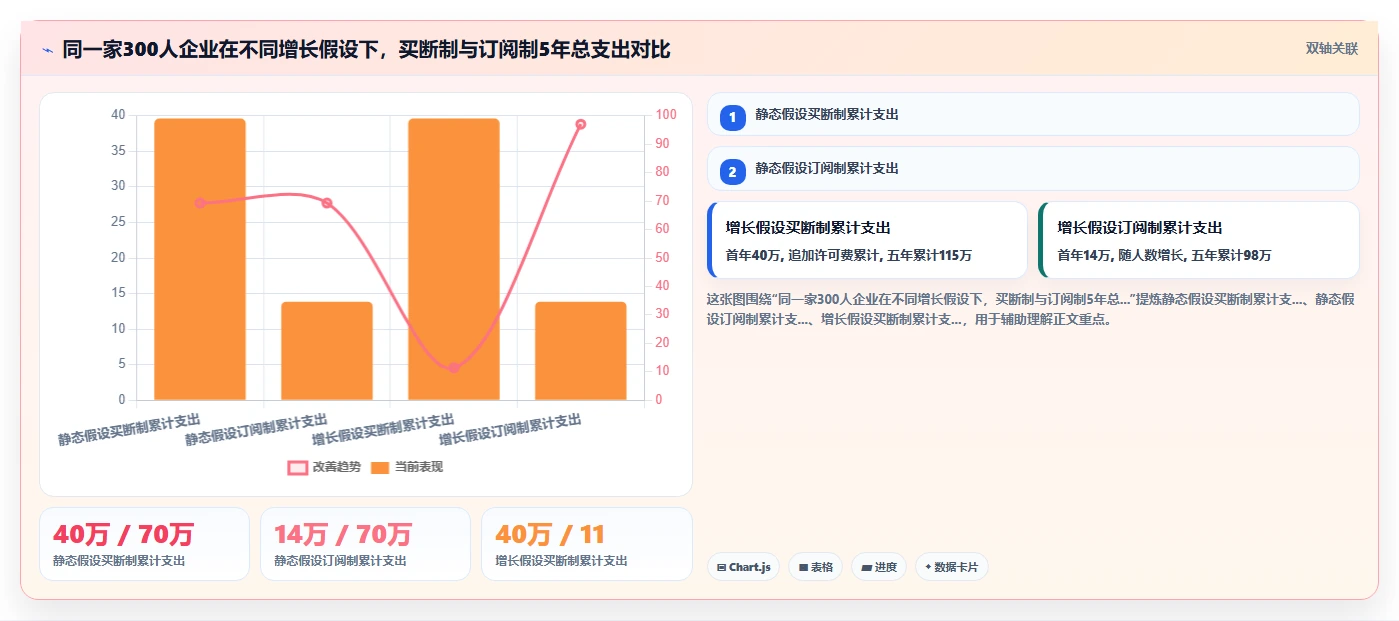Select list item text 静态假设订阅制累计支出 beside badge 2
This screenshot has width=1399, height=621.
tap(827, 169)
